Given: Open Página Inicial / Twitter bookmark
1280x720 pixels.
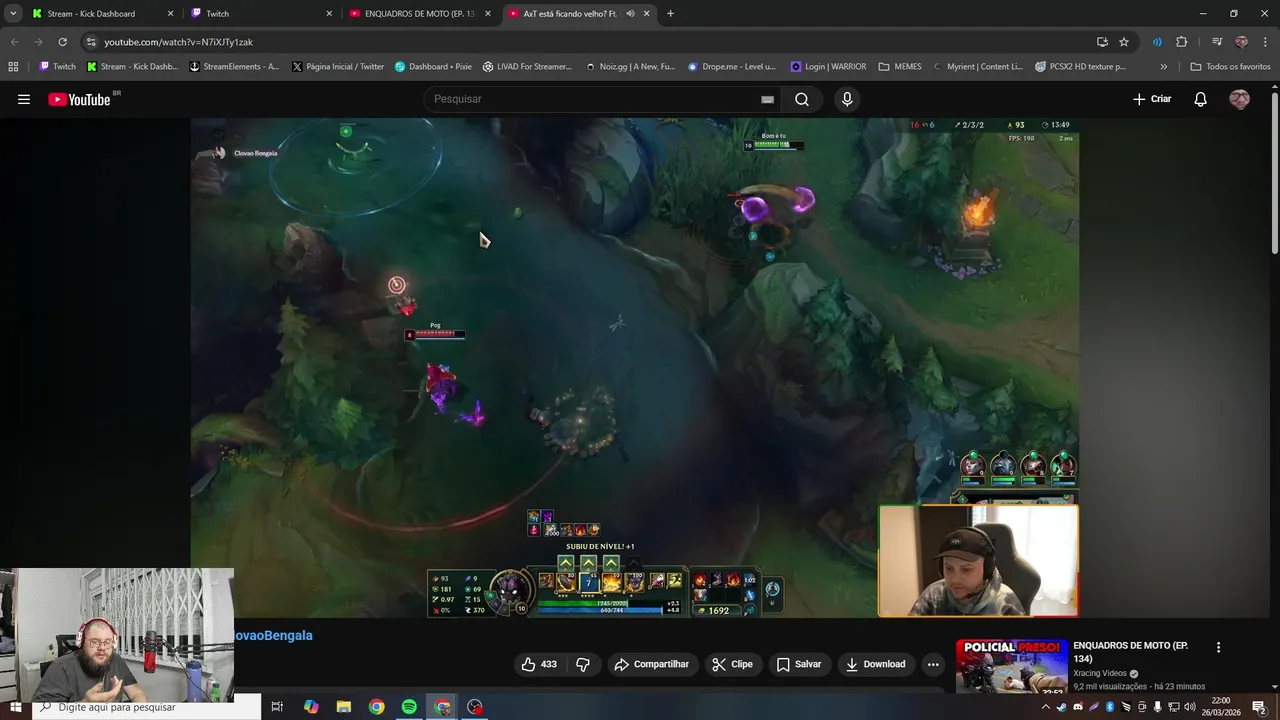Looking at the screenshot, I should [338, 67].
